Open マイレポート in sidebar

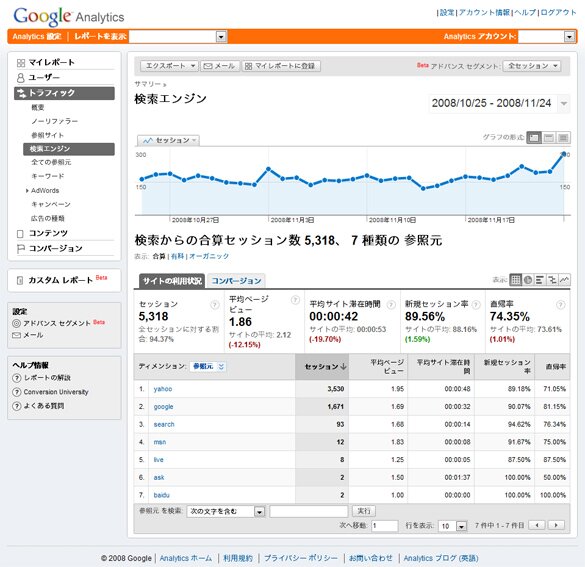51,62
